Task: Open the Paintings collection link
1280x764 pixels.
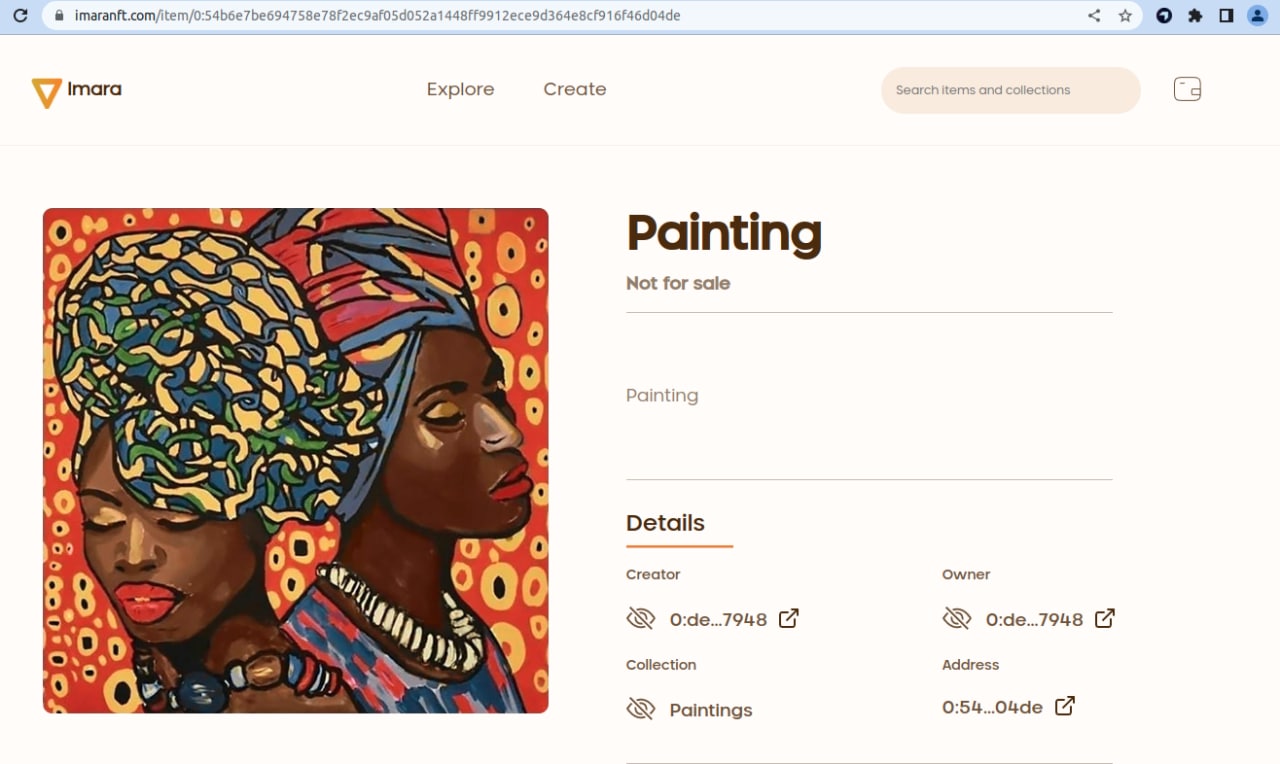Action: pyautogui.click(x=711, y=710)
